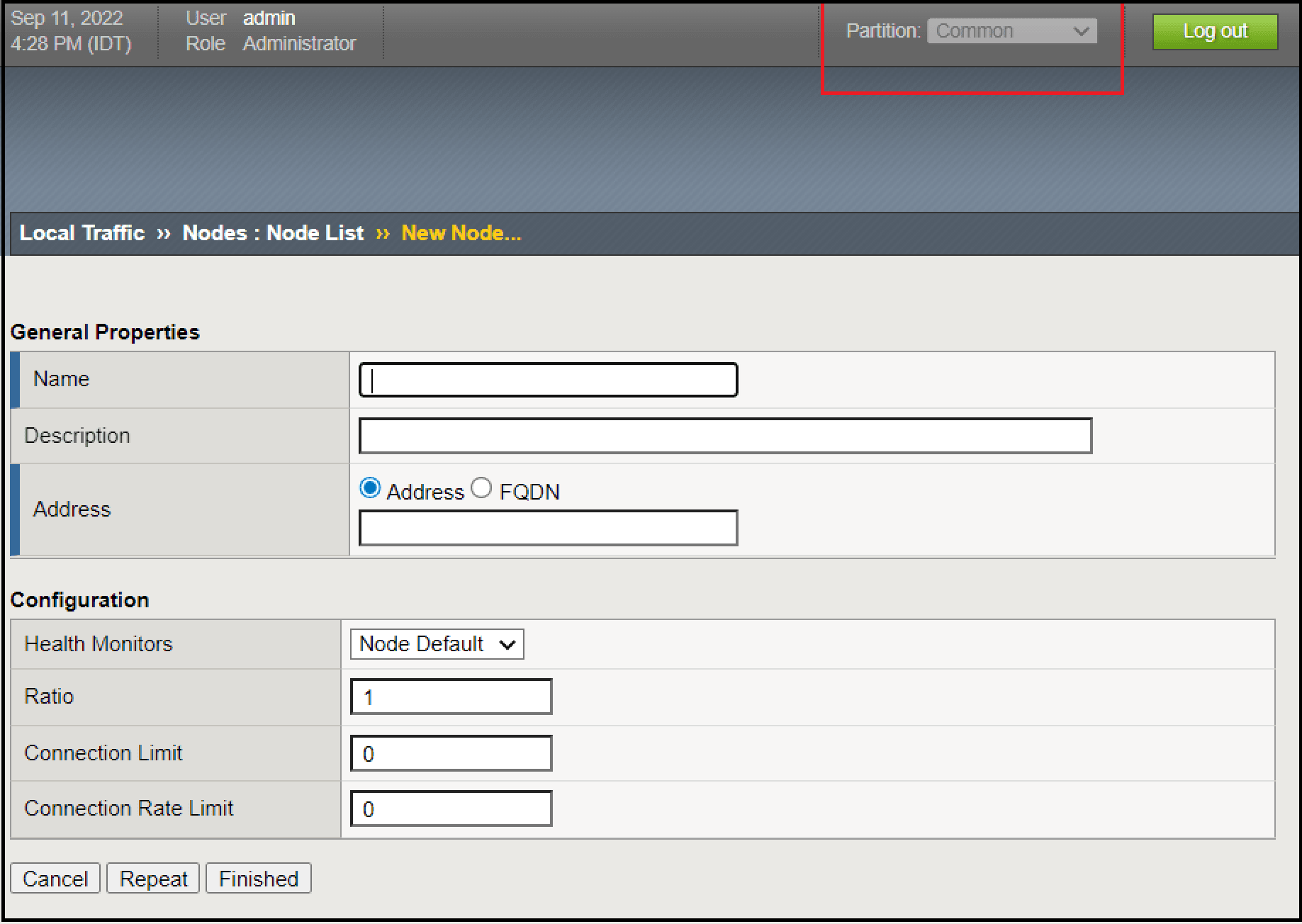Click inside the Name input field
The height and width of the screenshot is (924, 1302).
click(547, 379)
